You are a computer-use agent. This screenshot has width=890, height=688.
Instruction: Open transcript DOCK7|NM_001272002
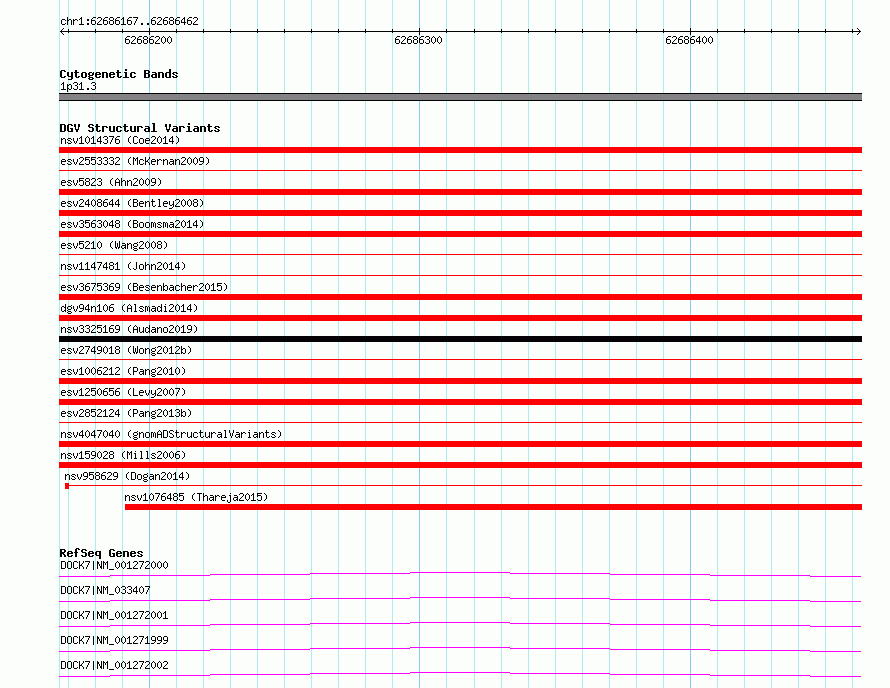click(x=114, y=665)
